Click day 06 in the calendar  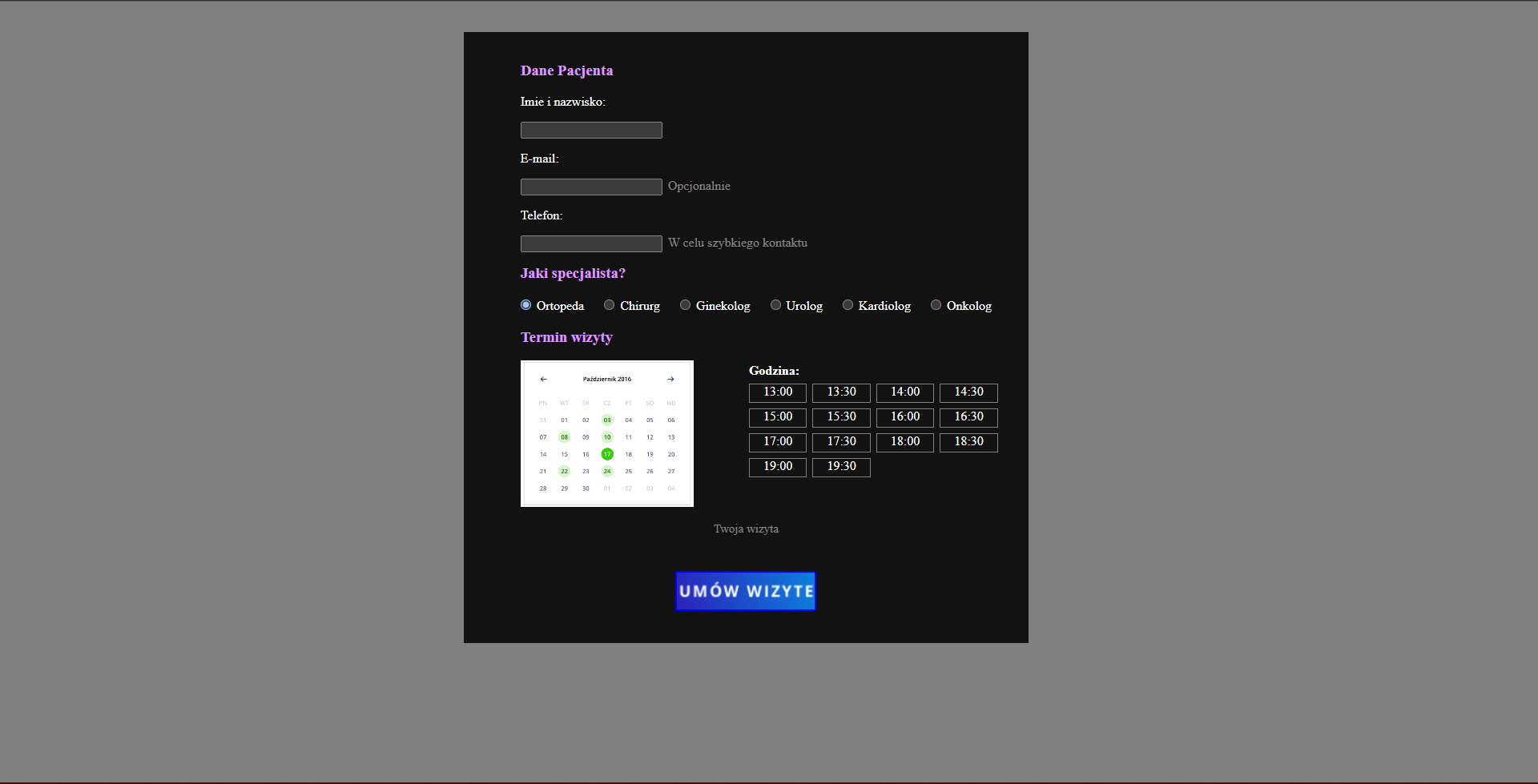pyautogui.click(x=671, y=420)
